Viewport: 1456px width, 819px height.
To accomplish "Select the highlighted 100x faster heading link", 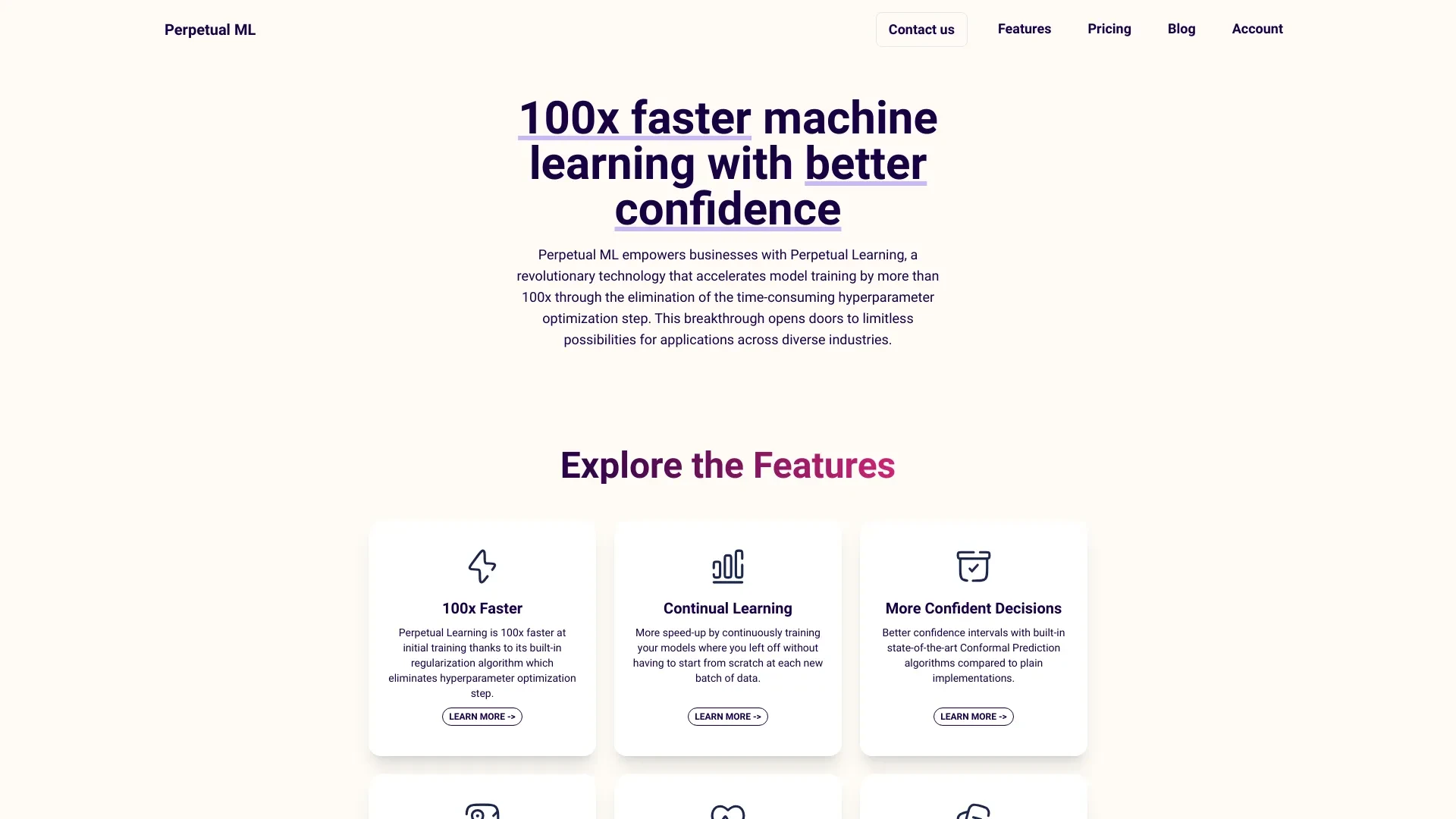I will [634, 117].
